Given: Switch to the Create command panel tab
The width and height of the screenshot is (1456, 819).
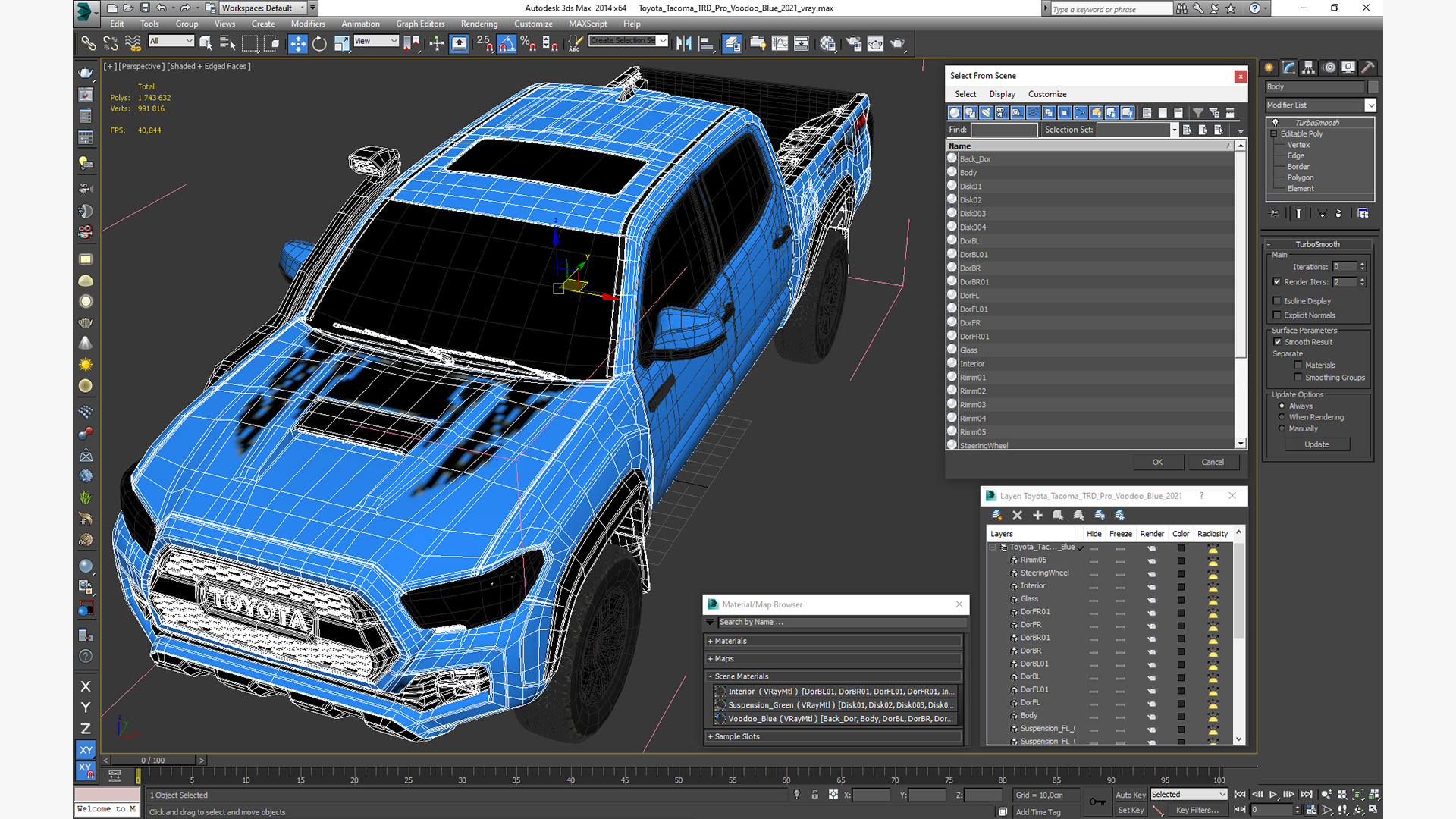Looking at the screenshot, I should (x=1269, y=67).
